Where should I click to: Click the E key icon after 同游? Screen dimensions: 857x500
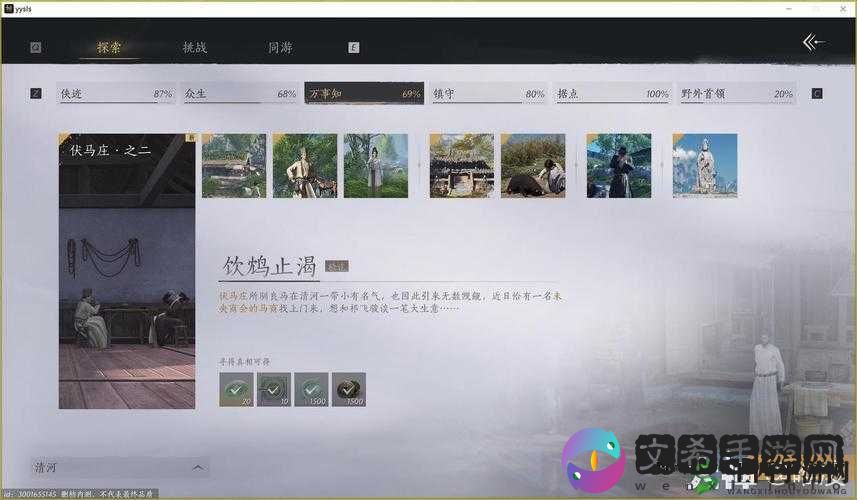tap(354, 48)
